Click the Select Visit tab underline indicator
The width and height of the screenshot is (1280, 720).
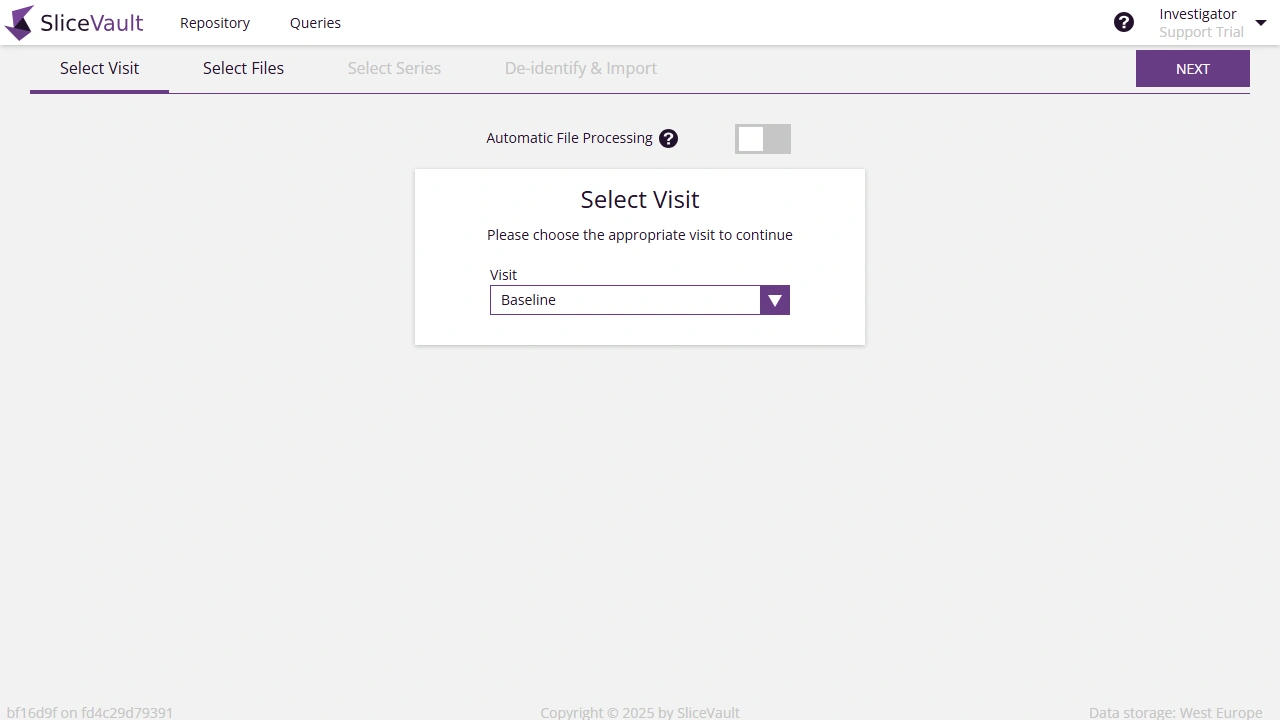click(99, 92)
